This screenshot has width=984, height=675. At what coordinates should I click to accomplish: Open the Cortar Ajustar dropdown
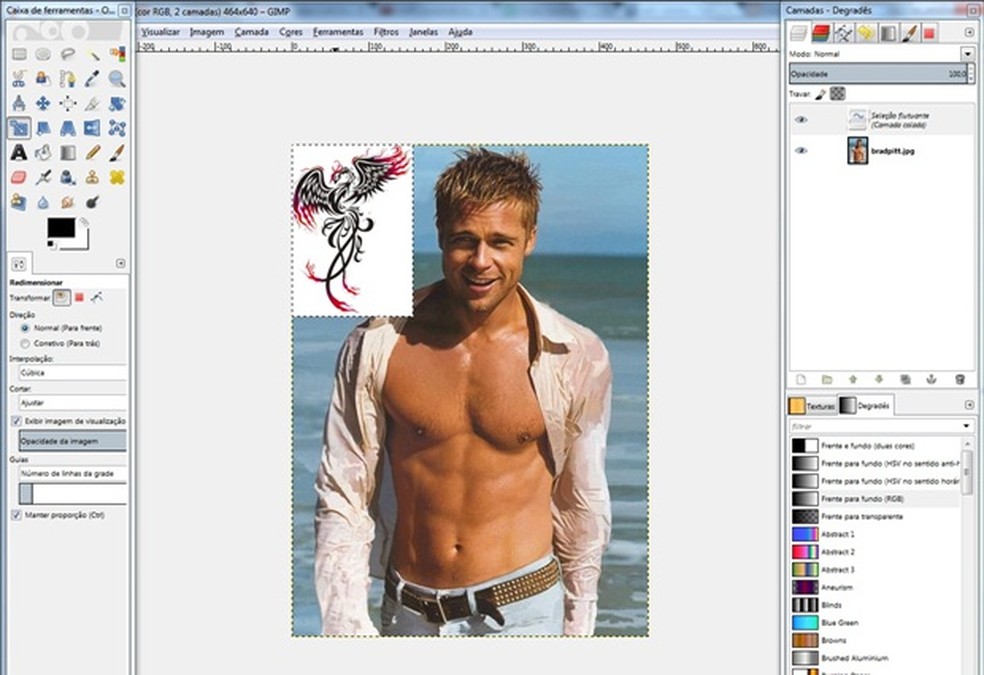coord(73,403)
